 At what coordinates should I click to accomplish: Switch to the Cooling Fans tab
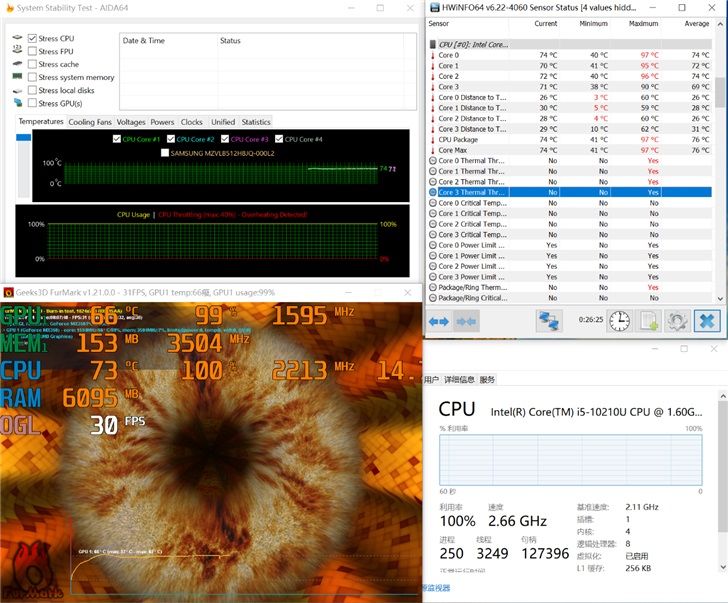[x=90, y=122]
